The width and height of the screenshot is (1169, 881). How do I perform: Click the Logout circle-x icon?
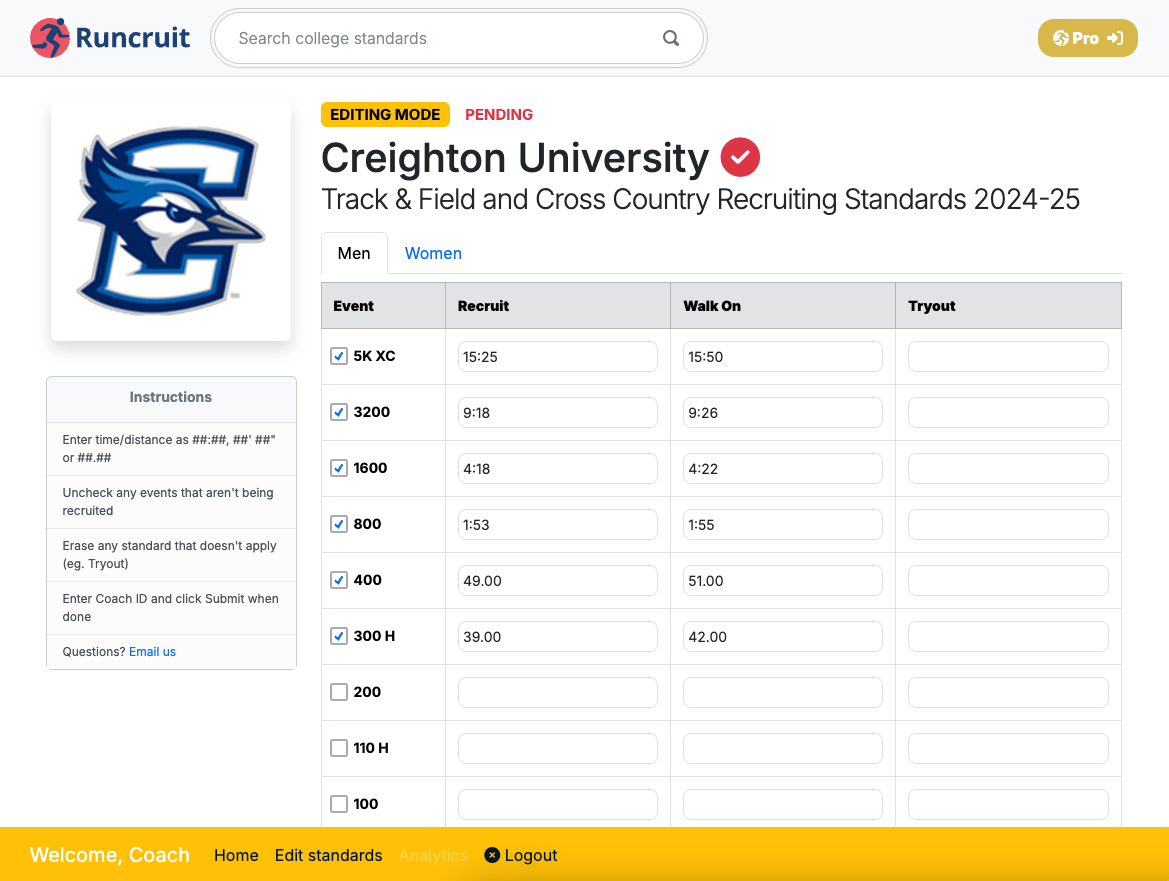492,855
